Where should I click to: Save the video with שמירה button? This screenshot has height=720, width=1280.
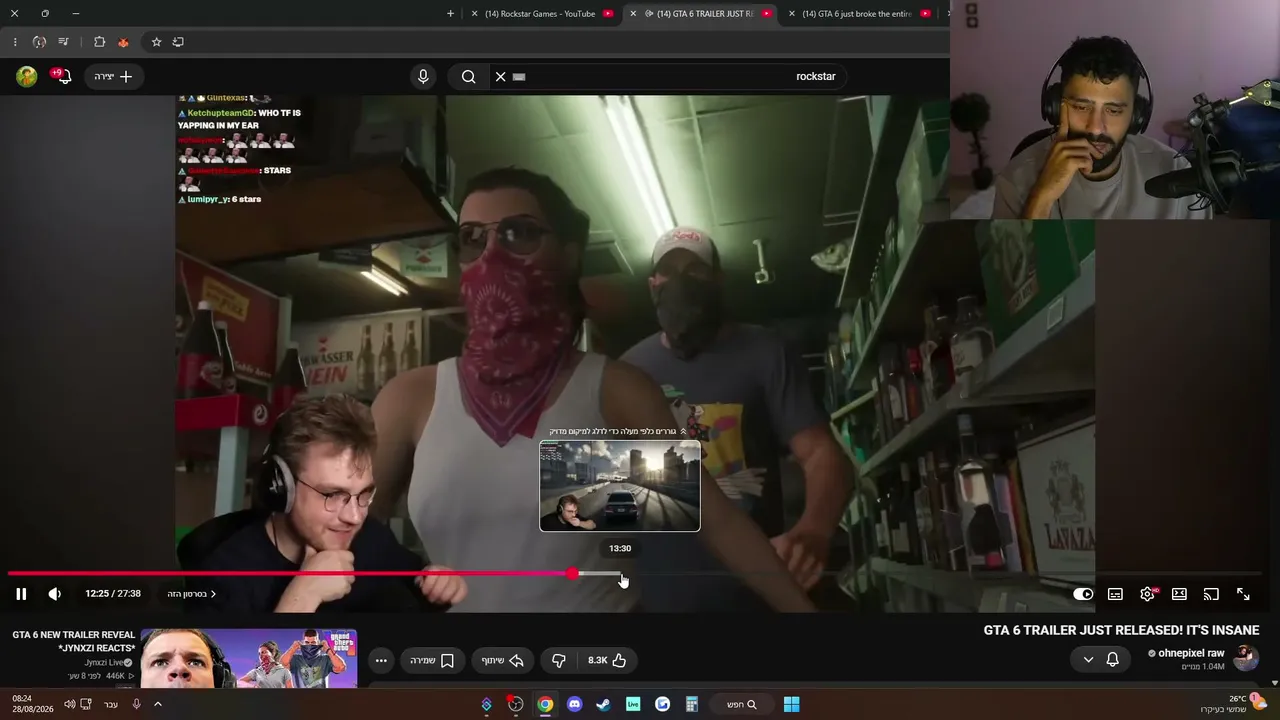[x=432, y=660]
